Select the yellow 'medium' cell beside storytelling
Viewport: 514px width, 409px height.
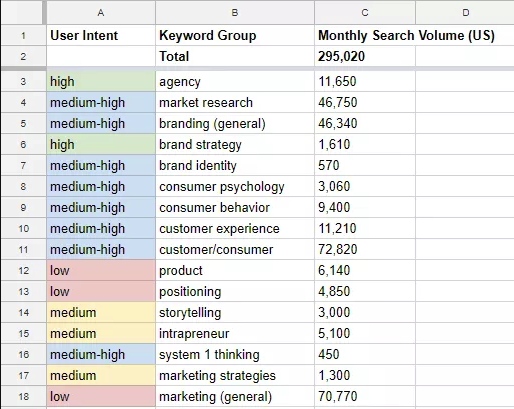tap(101, 312)
